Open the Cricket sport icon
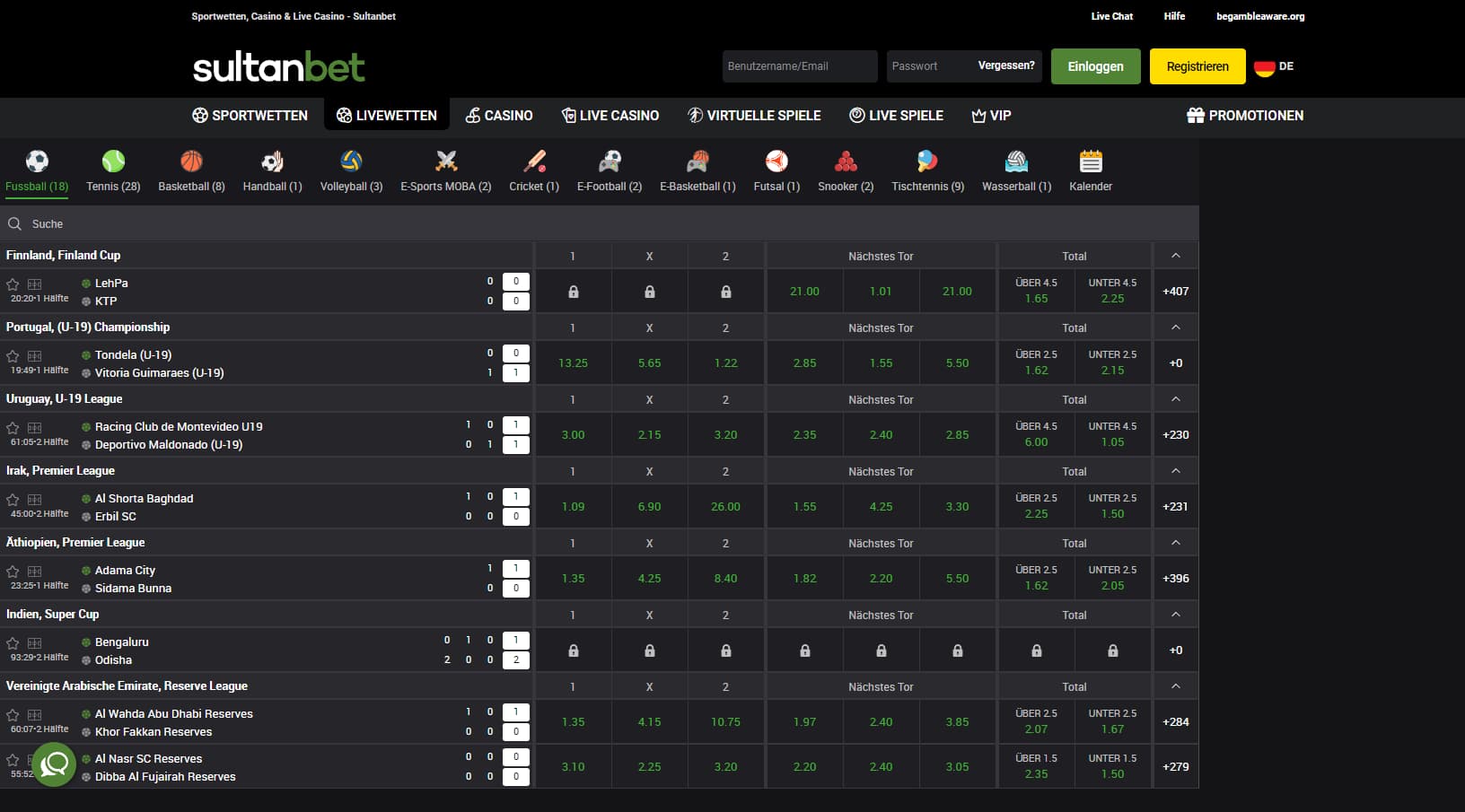This screenshot has height=812, width=1465. click(x=534, y=162)
